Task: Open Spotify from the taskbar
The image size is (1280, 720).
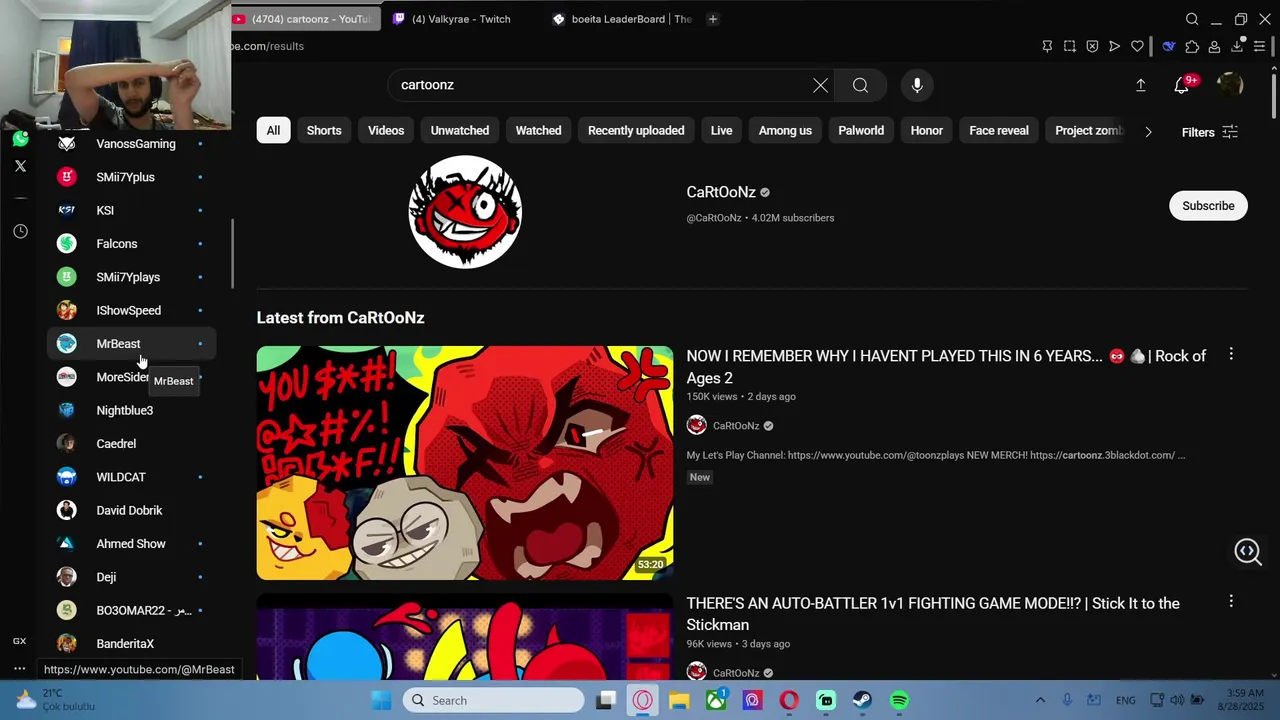Action: (x=899, y=700)
